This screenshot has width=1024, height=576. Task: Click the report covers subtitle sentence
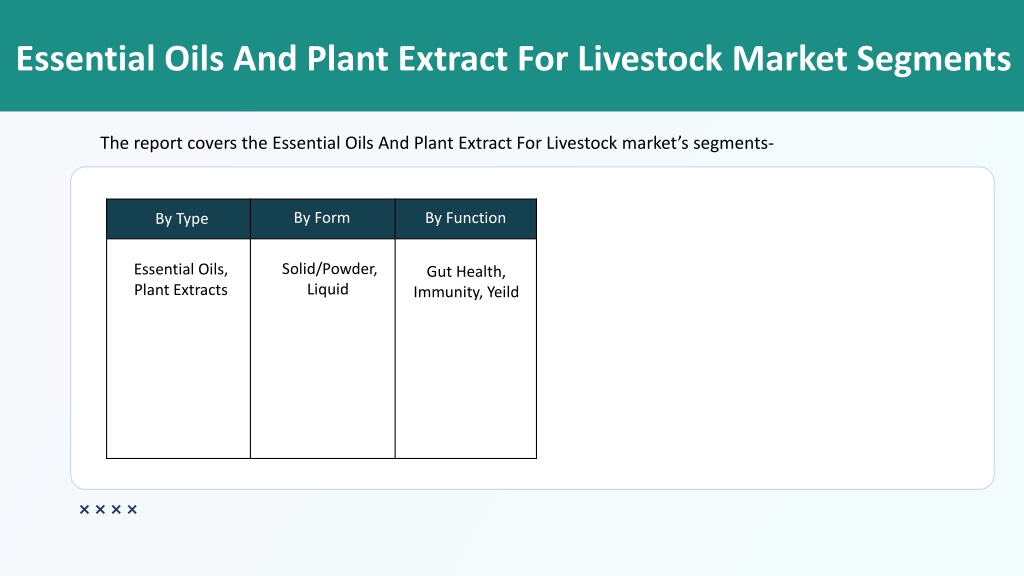(437, 143)
